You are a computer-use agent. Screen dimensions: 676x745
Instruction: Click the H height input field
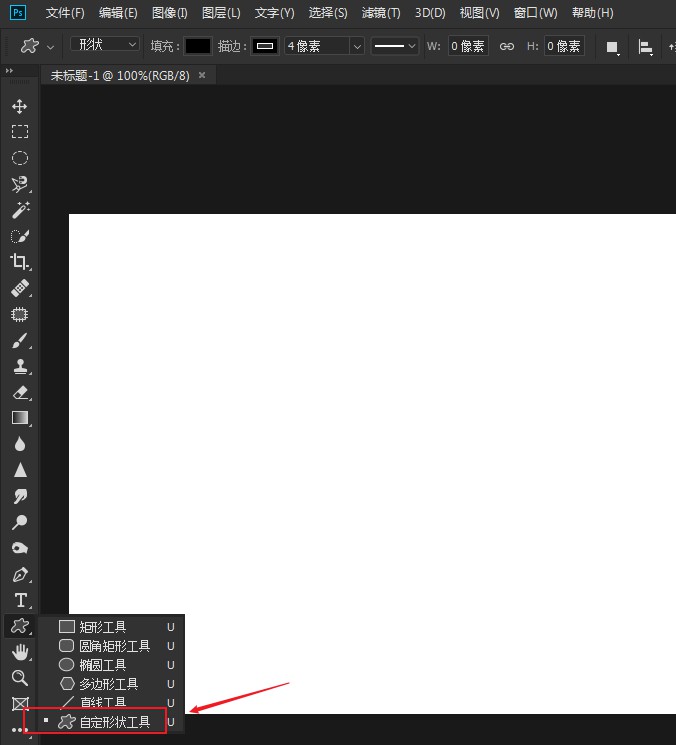click(x=564, y=46)
